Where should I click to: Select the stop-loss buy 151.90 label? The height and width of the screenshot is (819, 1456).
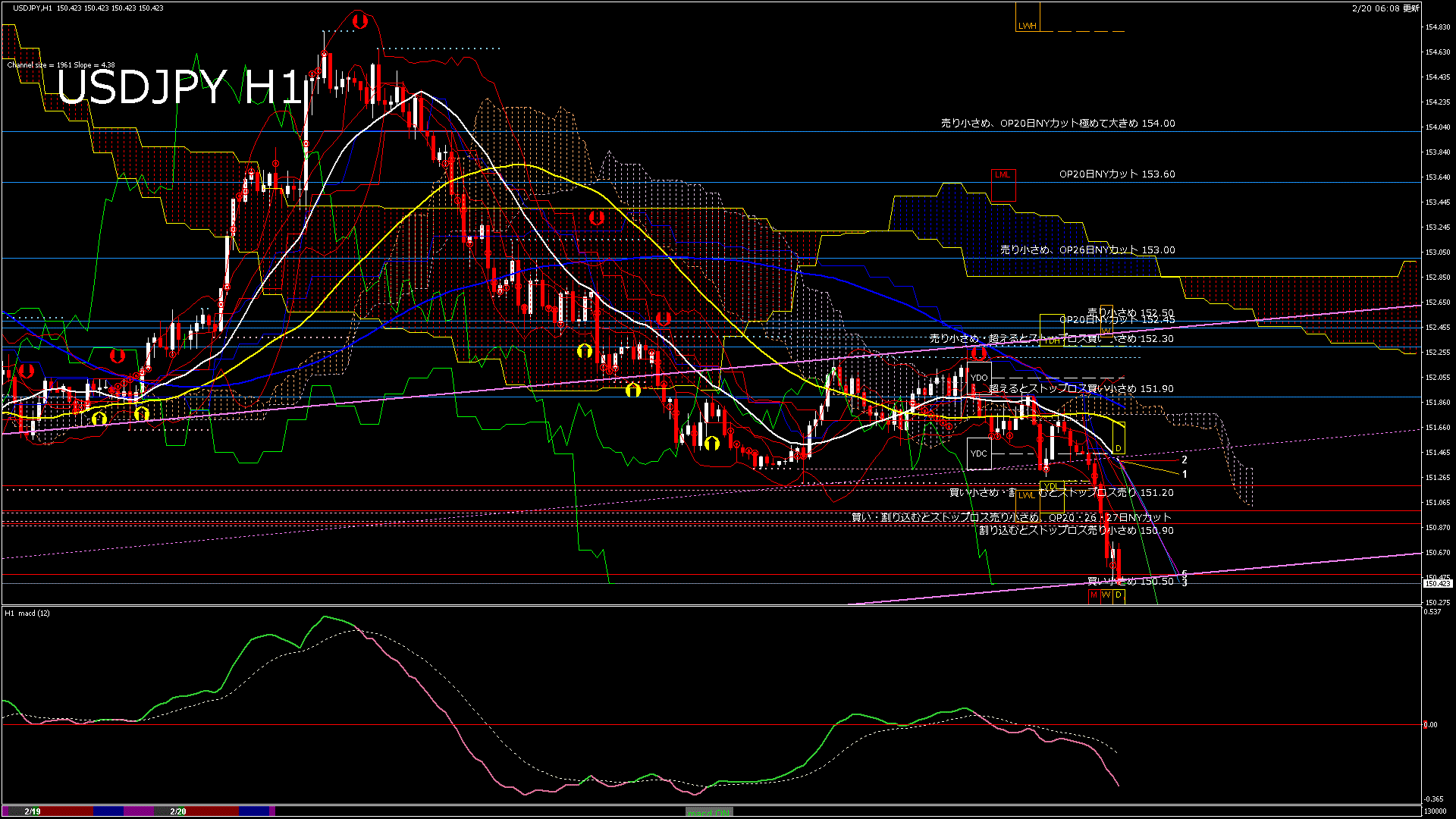[1081, 388]
